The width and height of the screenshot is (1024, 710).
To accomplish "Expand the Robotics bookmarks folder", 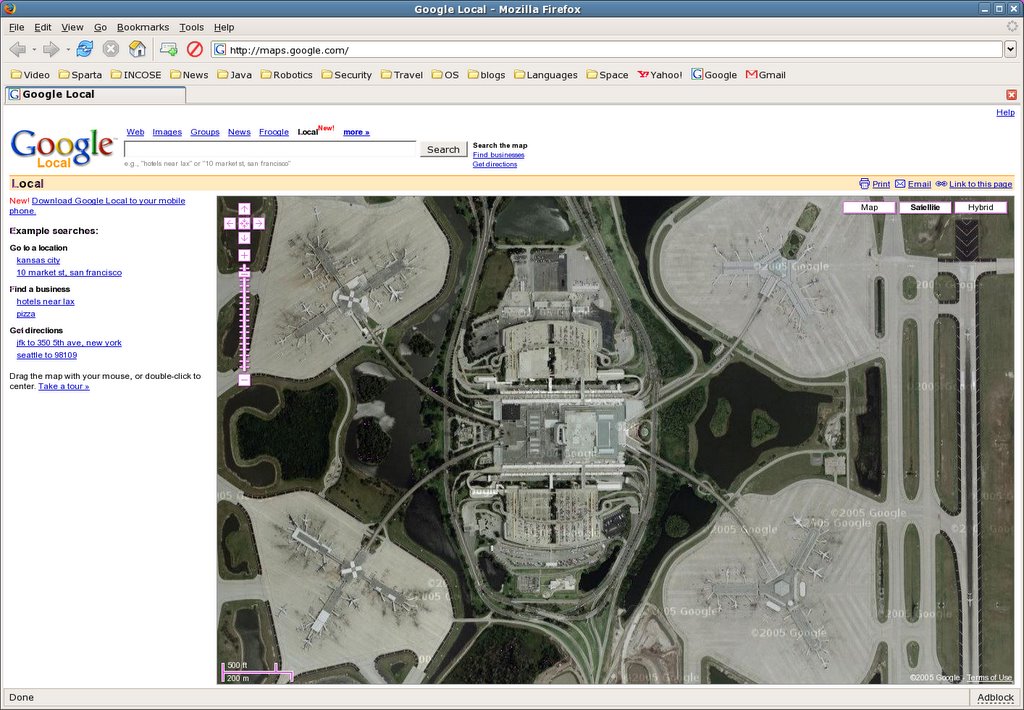I will [x=287, y=74].
